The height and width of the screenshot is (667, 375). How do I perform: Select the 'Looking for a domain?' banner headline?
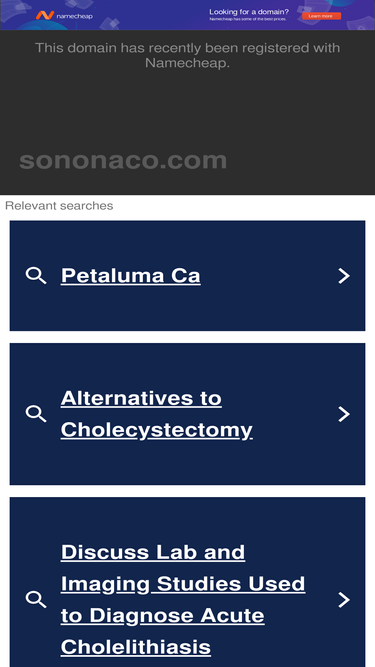point(249,12)
